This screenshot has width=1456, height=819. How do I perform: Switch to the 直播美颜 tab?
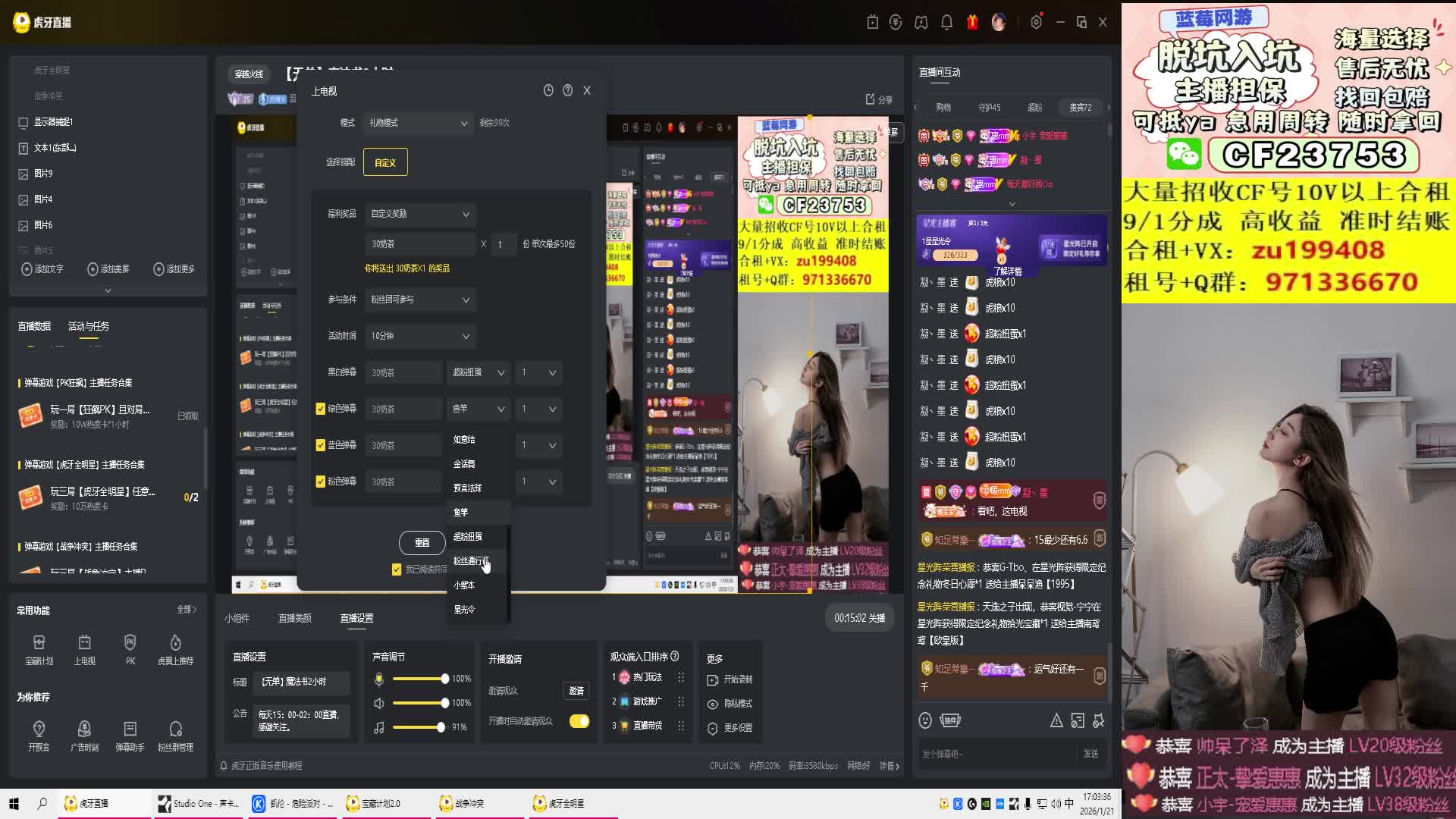pyautogui.click(x=295, y=618)
